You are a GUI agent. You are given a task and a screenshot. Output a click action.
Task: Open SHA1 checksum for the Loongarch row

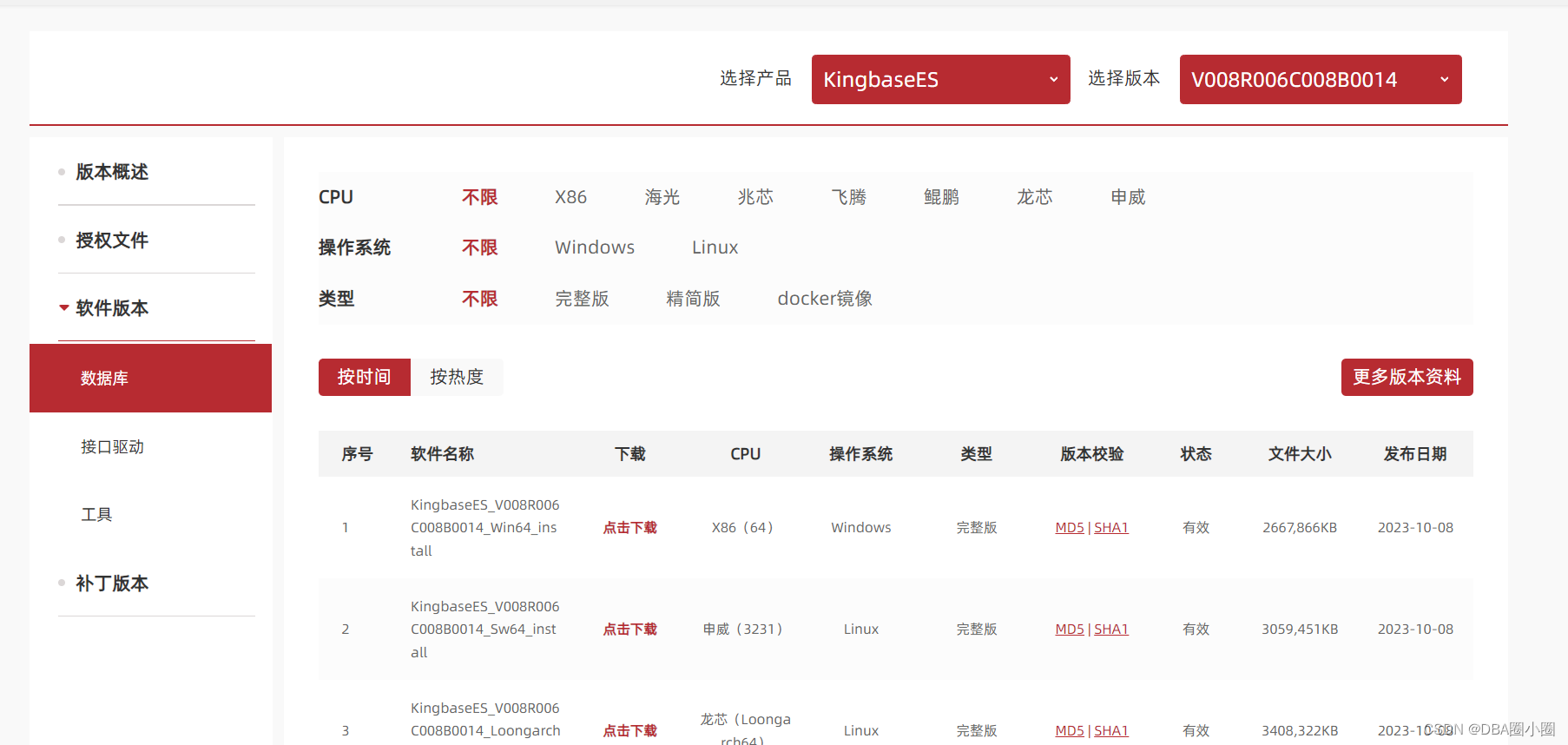1111,731
